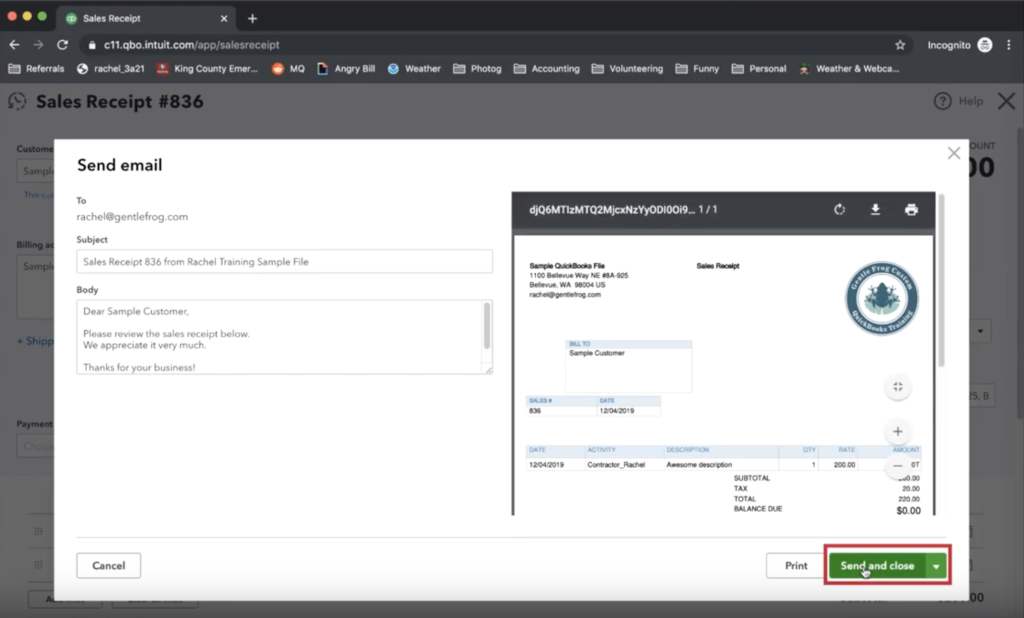Print from the PDF preview toolbar
The width and height of the screenshot is (1024, 618).
(911, 210)
